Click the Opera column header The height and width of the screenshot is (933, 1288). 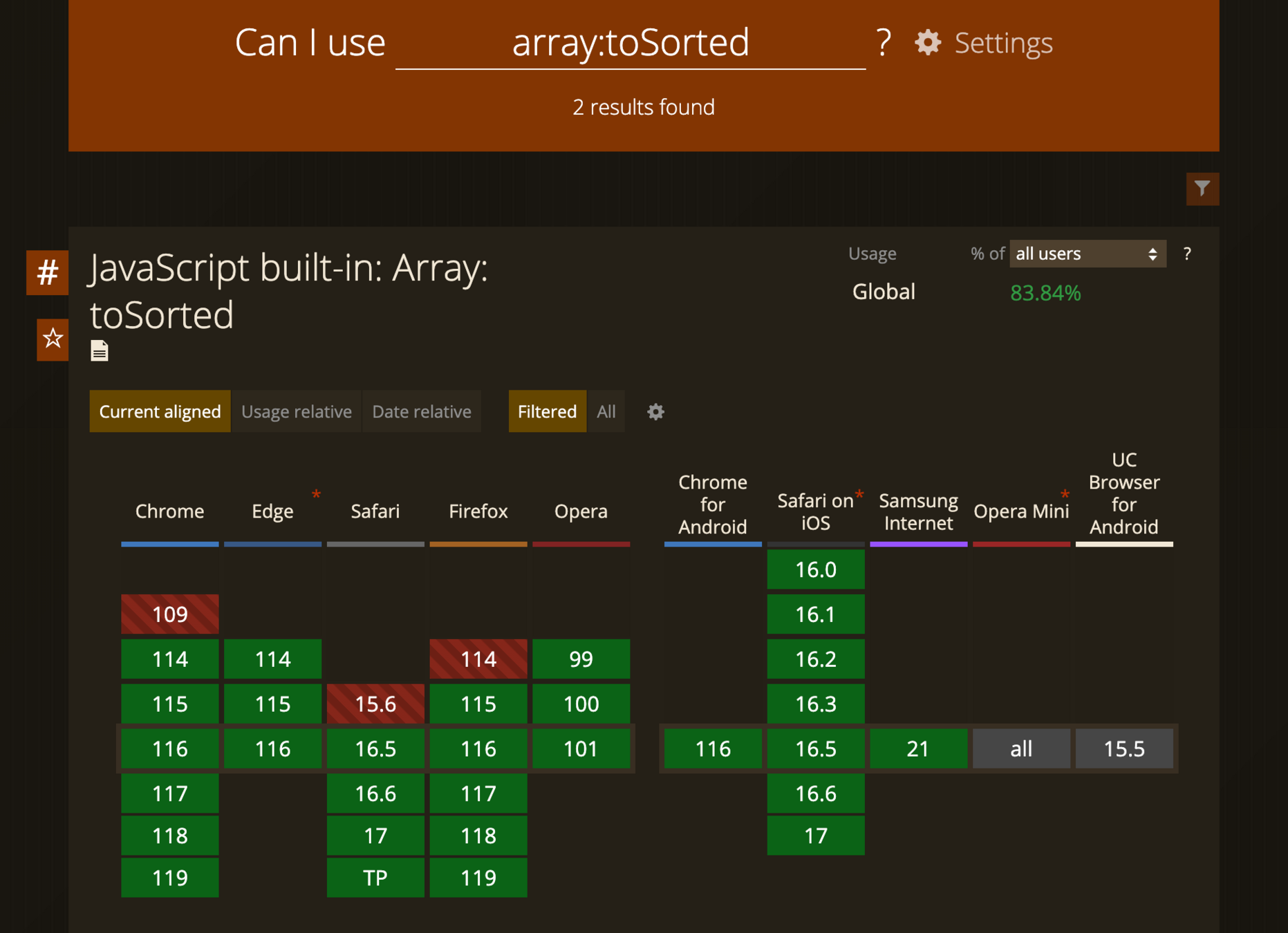click(x=581, y=511)
